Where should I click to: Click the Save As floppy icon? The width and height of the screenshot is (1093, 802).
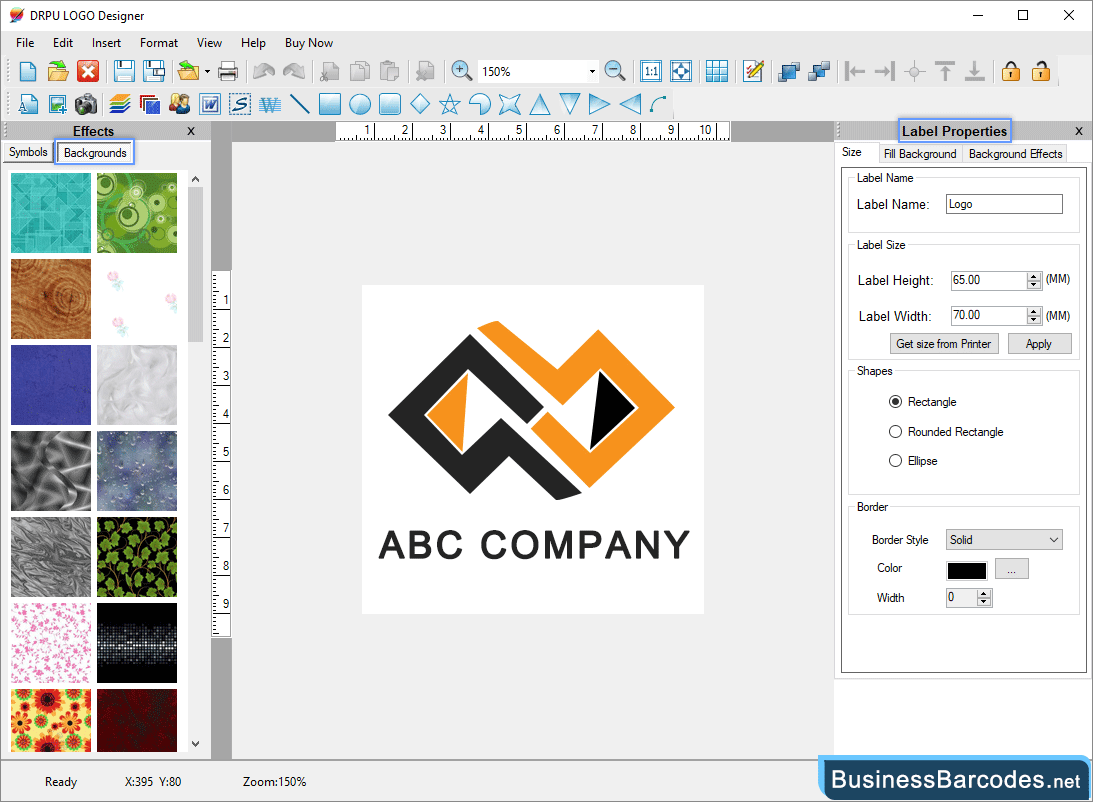(x=154, y=71)
